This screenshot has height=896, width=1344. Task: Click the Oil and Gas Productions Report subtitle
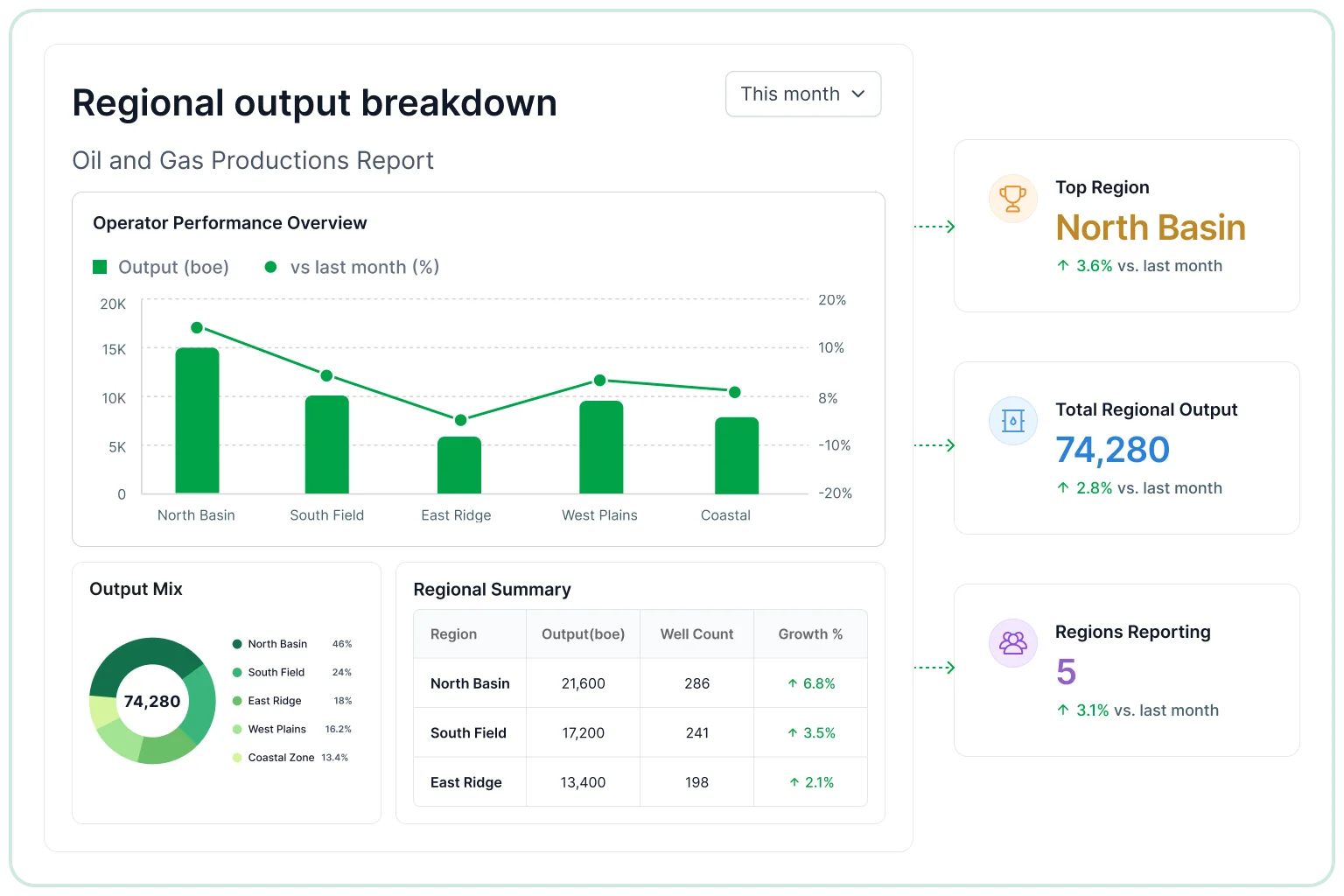click(x=253, y=161)
